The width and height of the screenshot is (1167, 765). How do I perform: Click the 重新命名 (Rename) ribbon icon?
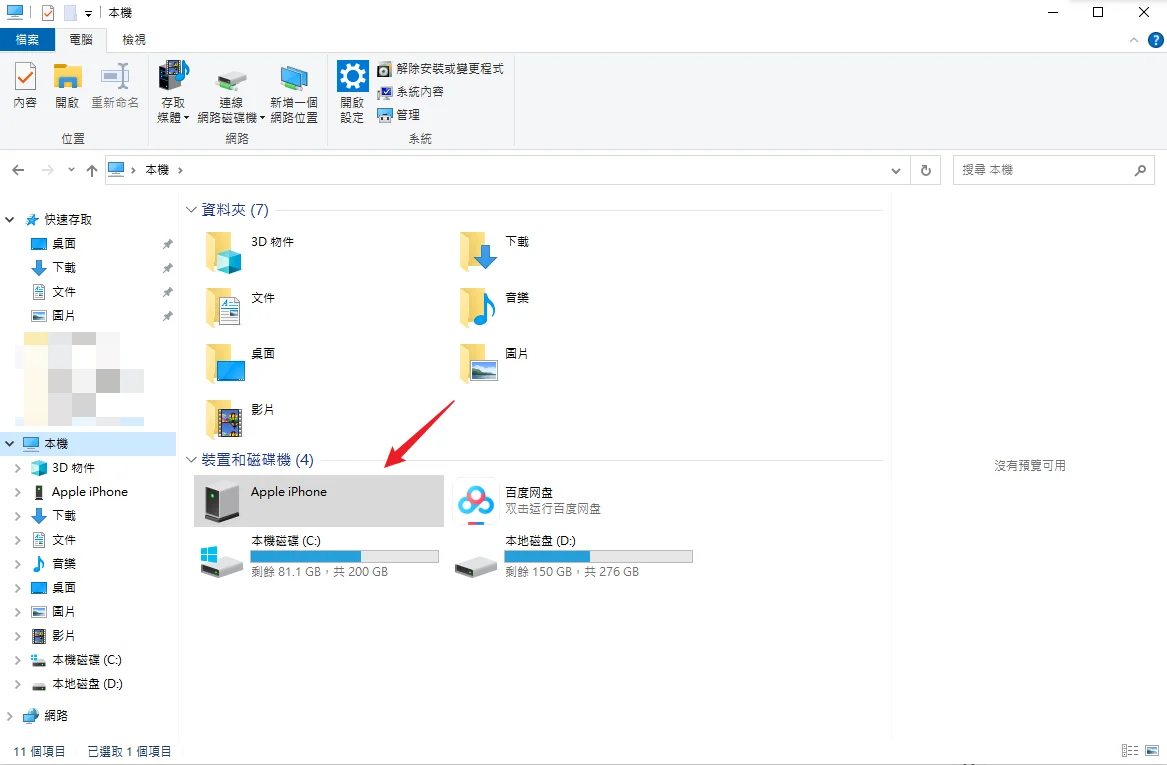click(x=114, y=87)
